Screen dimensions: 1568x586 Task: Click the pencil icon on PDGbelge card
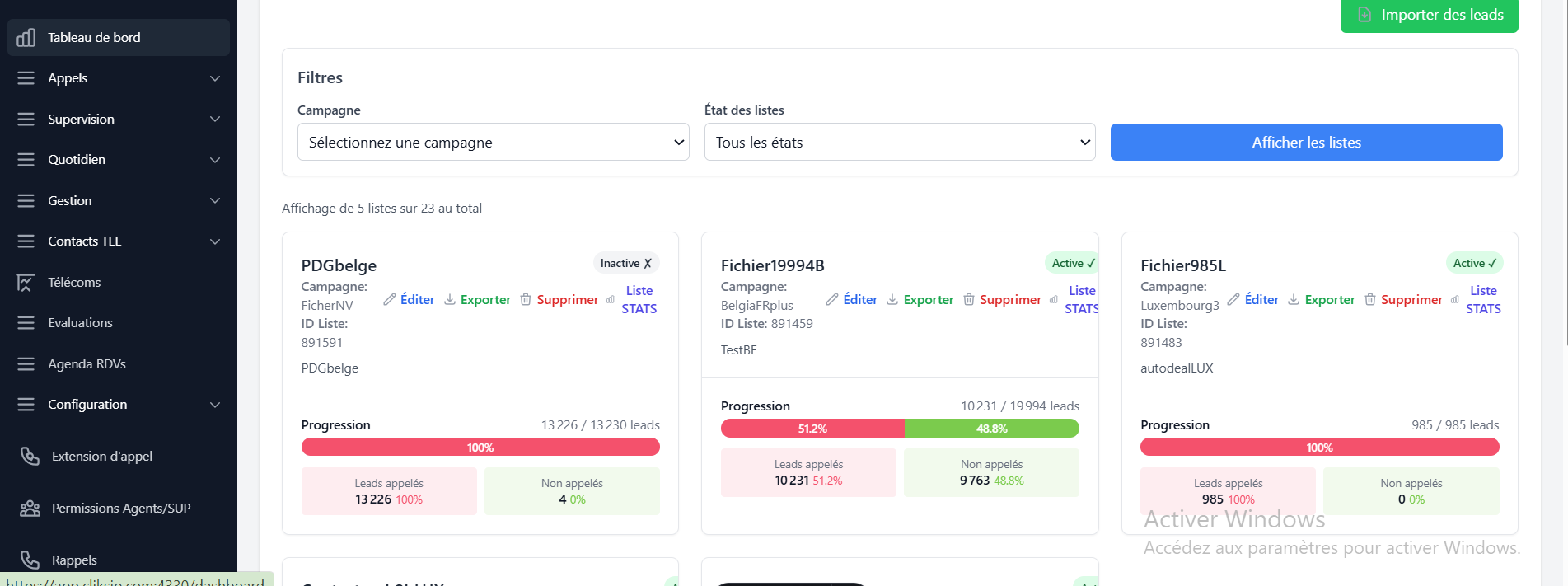point(390,300)
